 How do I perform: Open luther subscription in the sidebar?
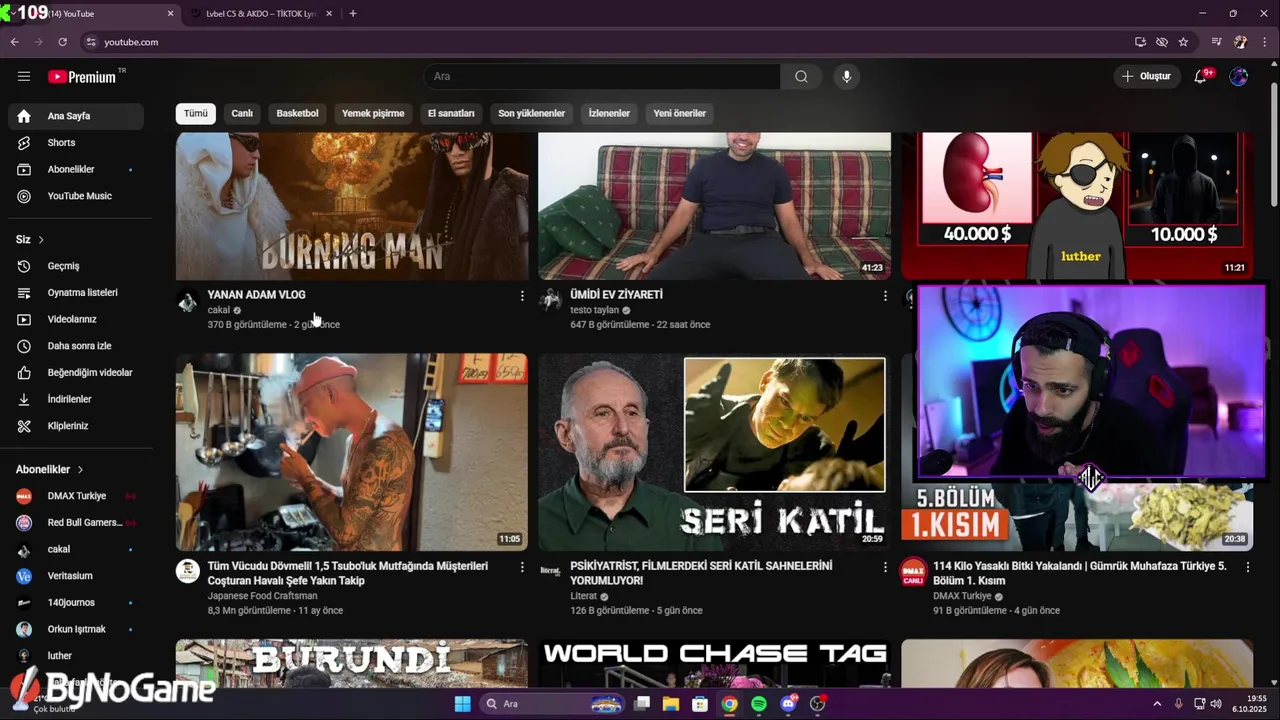[x=76, y=656]
